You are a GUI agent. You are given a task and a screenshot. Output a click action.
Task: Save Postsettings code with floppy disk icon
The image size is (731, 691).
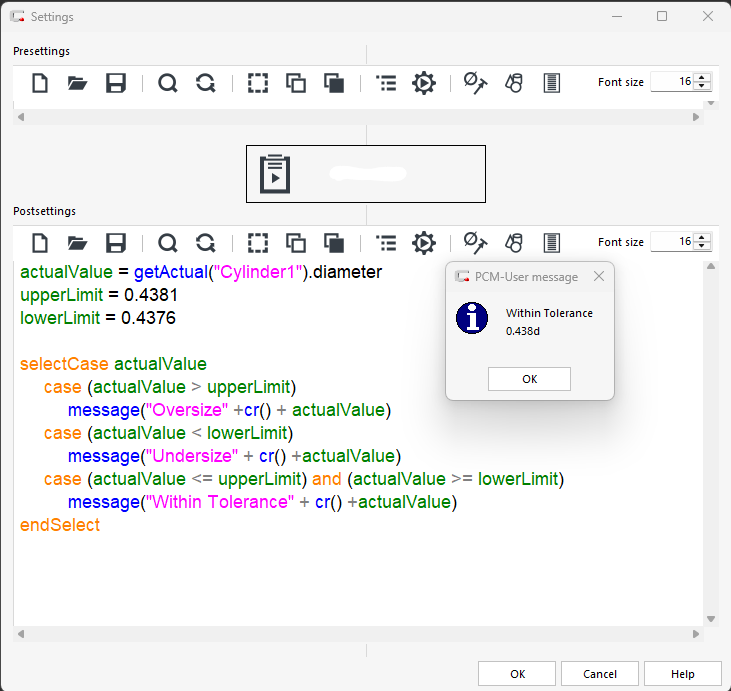click(x=116, y=242)
